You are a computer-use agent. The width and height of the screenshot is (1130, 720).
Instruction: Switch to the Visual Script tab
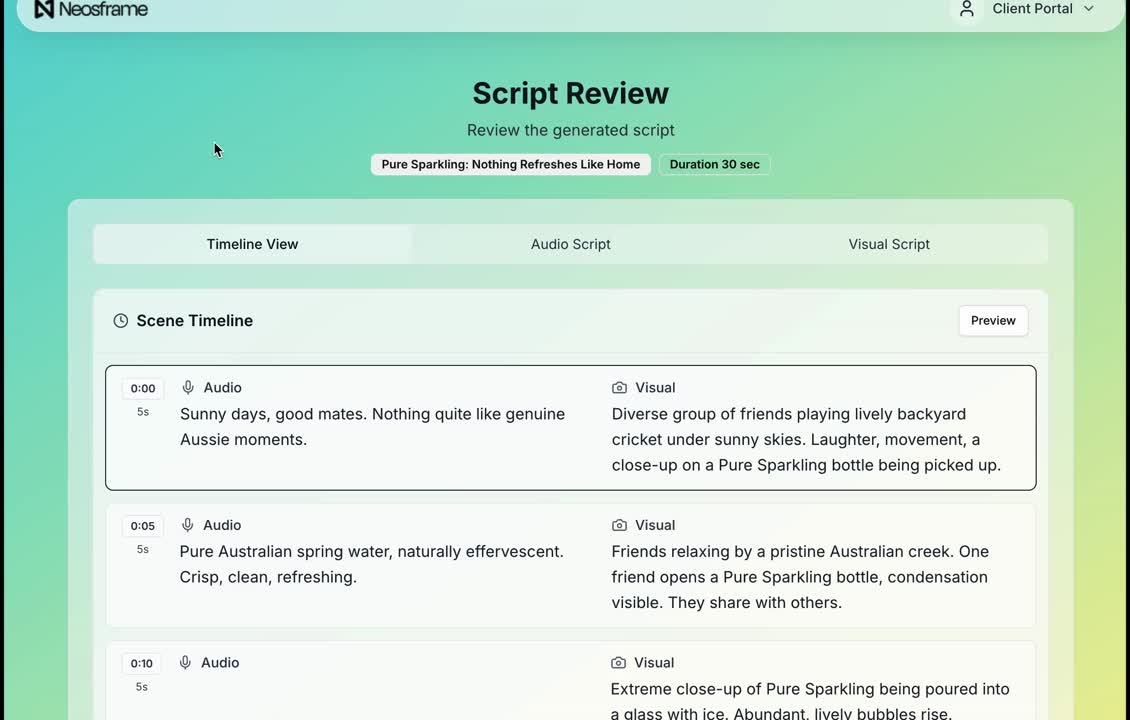coord(889,244)
